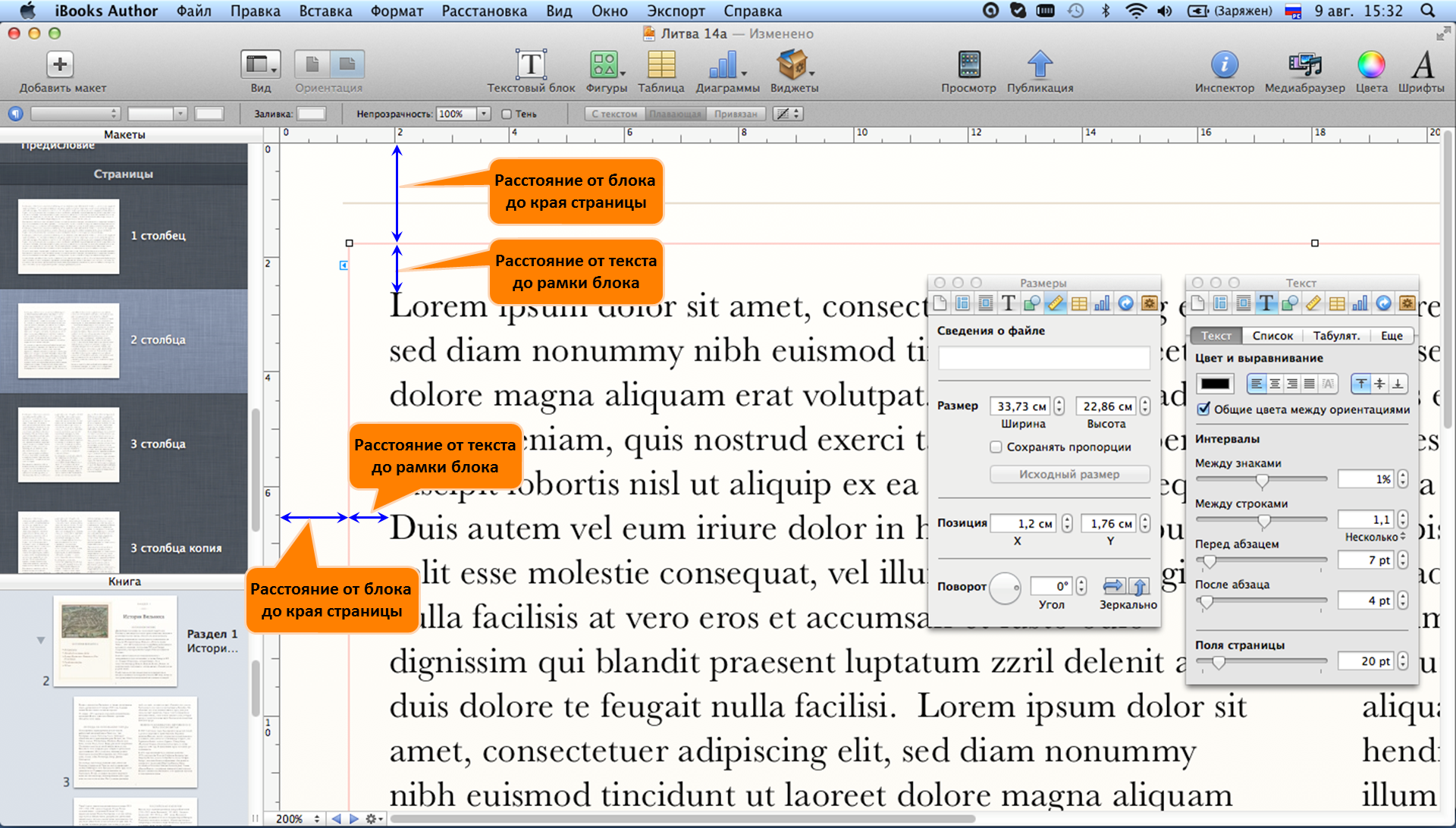Select the С текстом inline toggle

[614, 114]
